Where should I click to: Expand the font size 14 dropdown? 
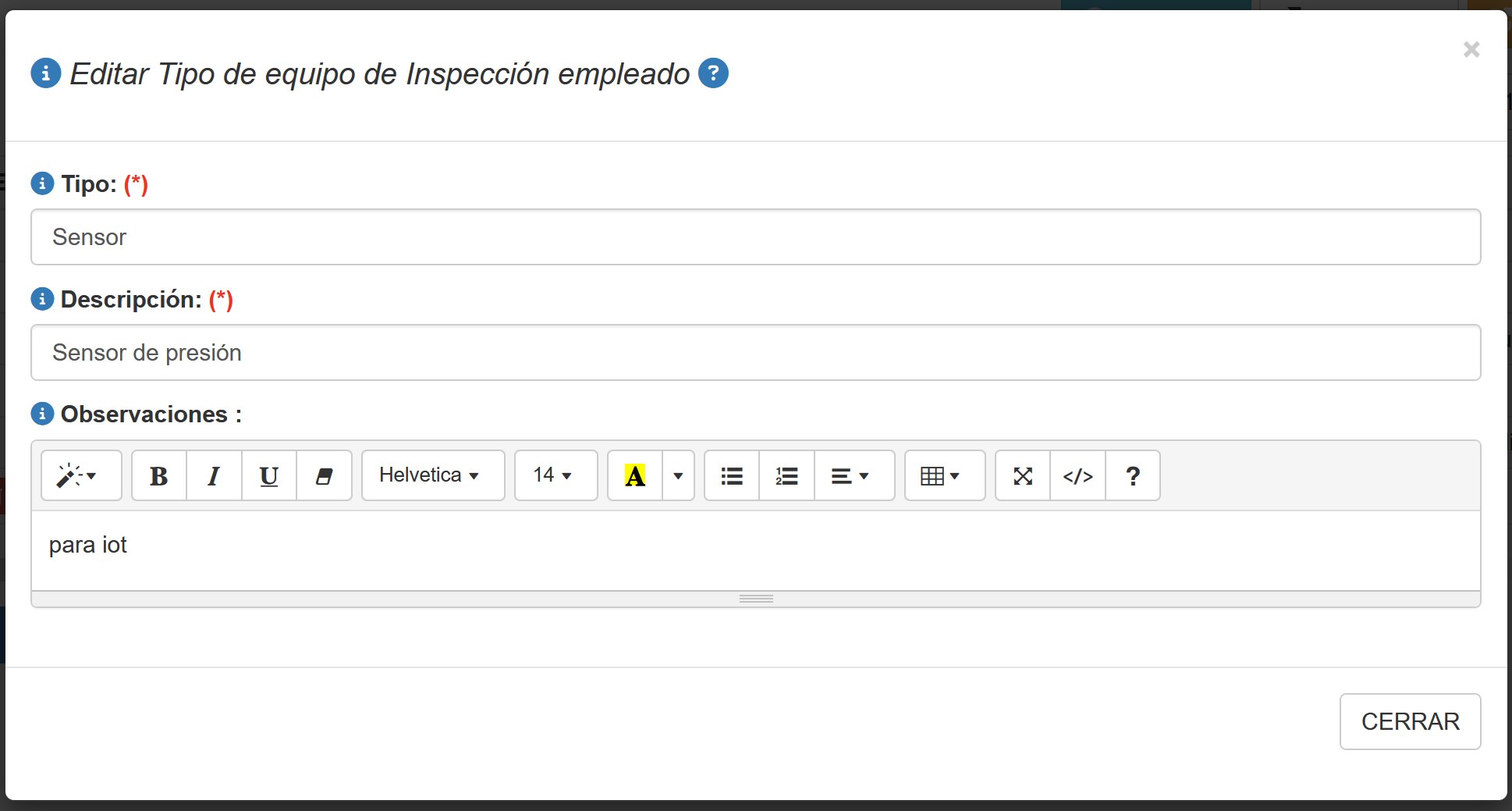point(555,475)
